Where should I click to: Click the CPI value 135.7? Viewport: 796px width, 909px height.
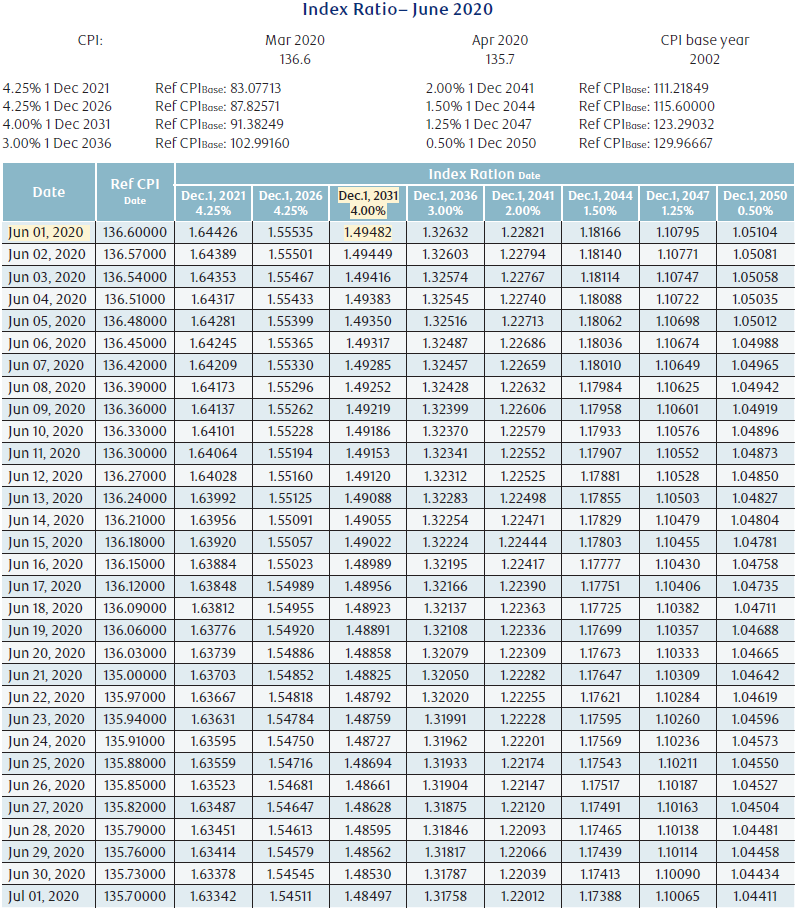pyautogui.click(x=500, y=59)
